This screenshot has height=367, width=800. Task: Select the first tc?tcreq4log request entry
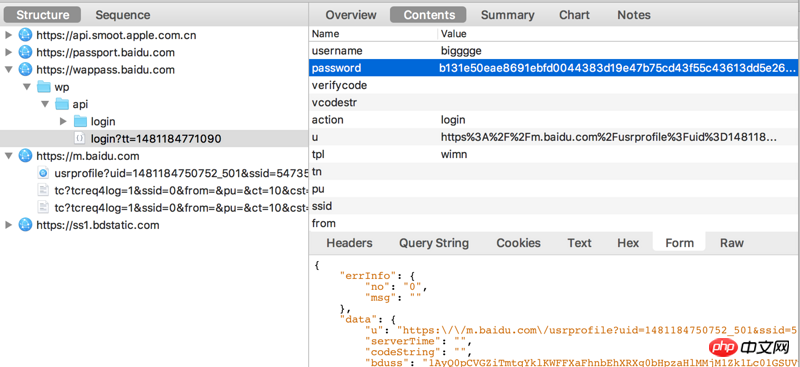[173, 190]
